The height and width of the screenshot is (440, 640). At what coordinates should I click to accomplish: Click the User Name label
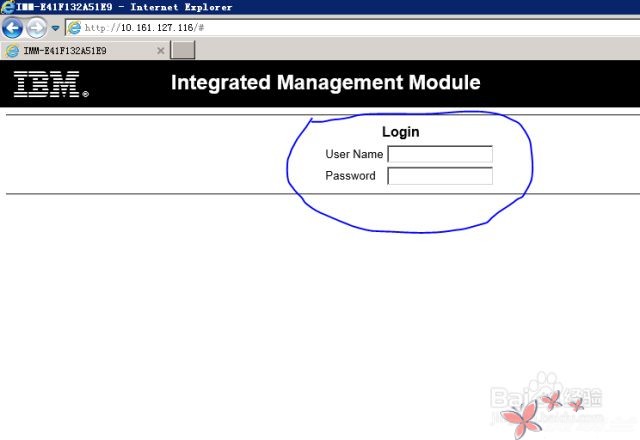click(x=354, y=154)
